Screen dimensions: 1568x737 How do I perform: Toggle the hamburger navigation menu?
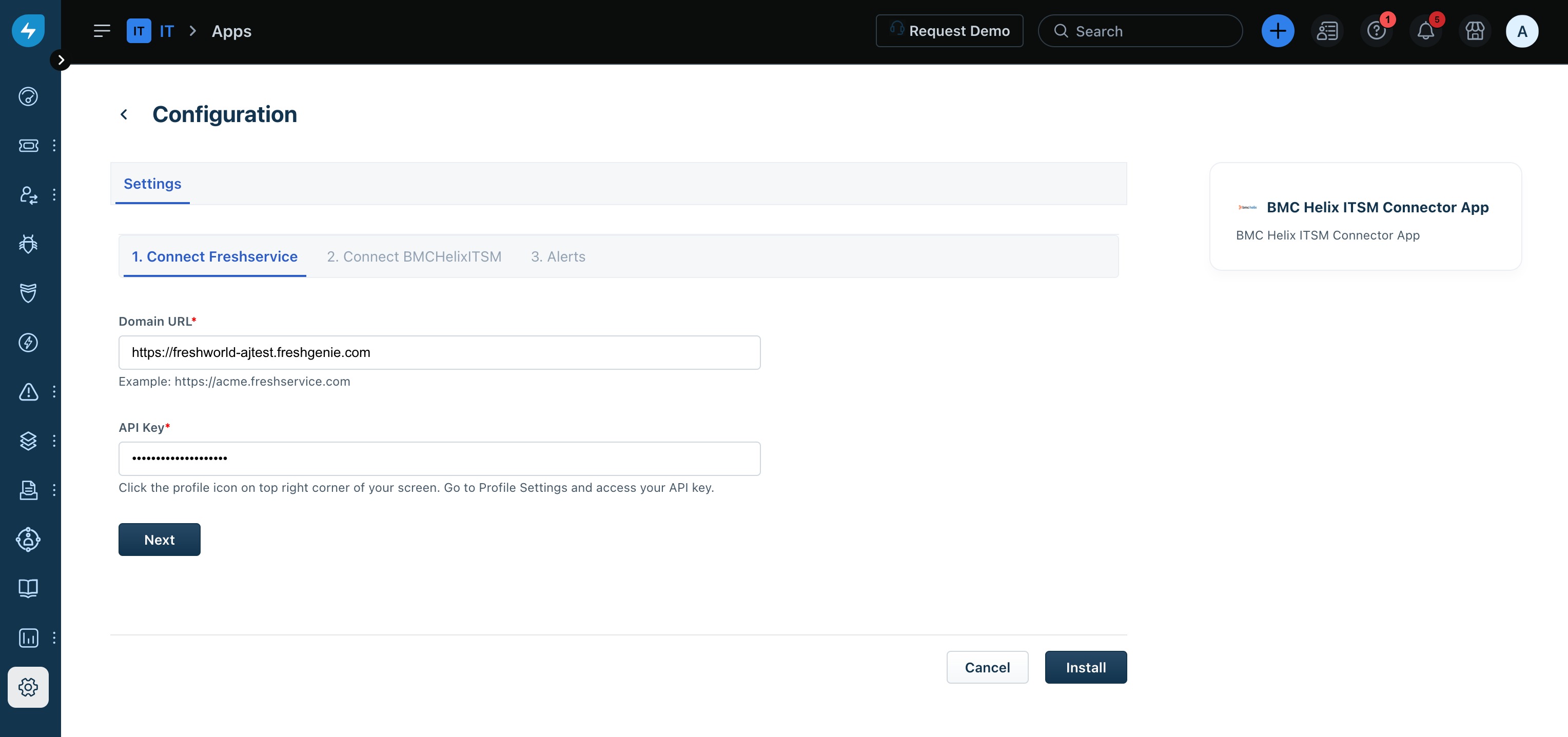coord(102,31)
